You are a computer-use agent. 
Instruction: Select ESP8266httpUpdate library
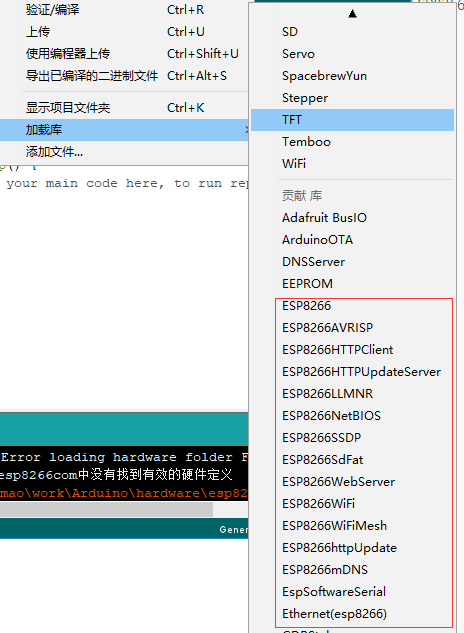[353, 548]
